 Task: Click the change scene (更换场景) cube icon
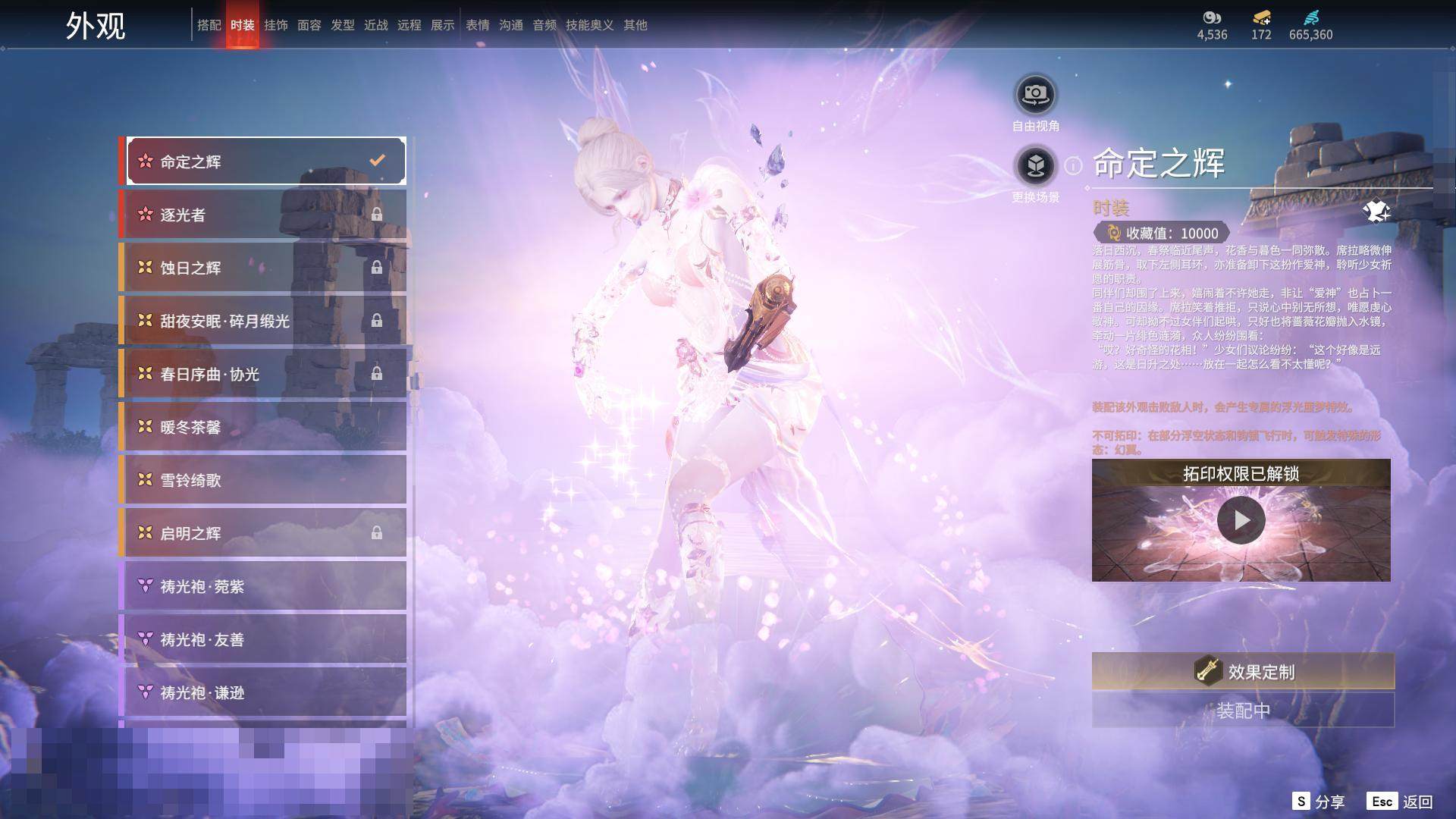click(x=1035, y=165)
